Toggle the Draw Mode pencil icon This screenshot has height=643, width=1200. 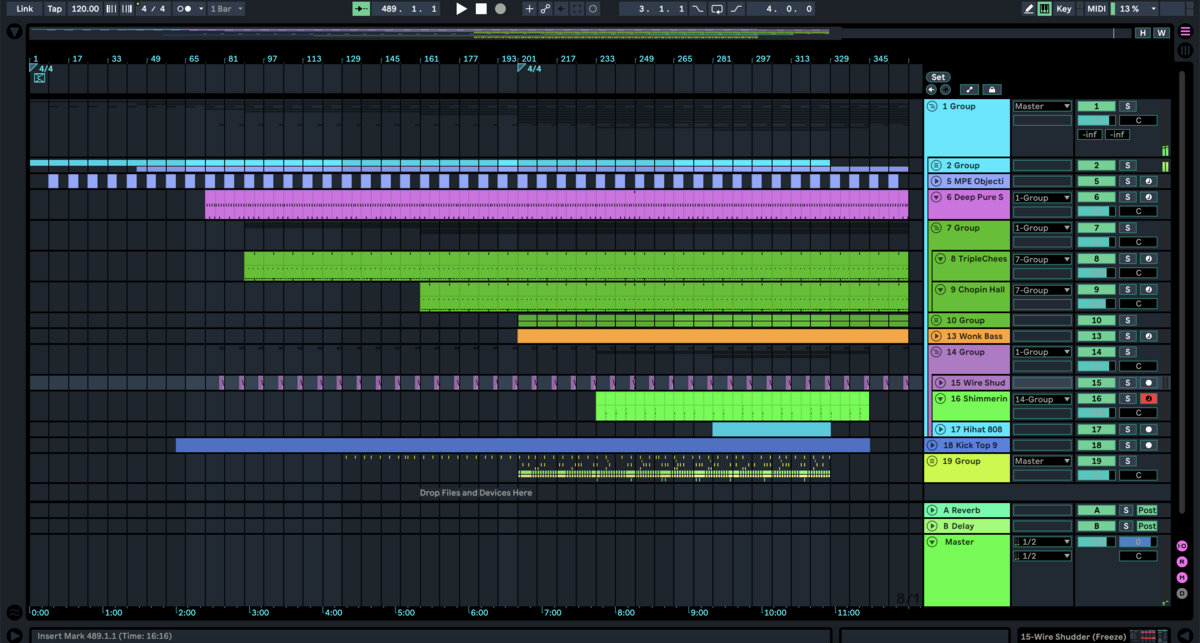[1029, 9]
